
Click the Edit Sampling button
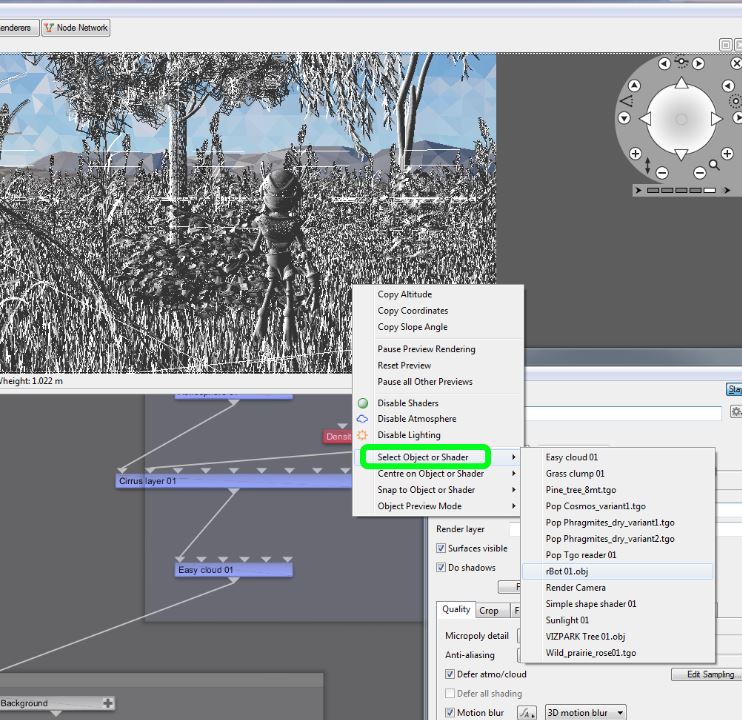pos(707,674)
